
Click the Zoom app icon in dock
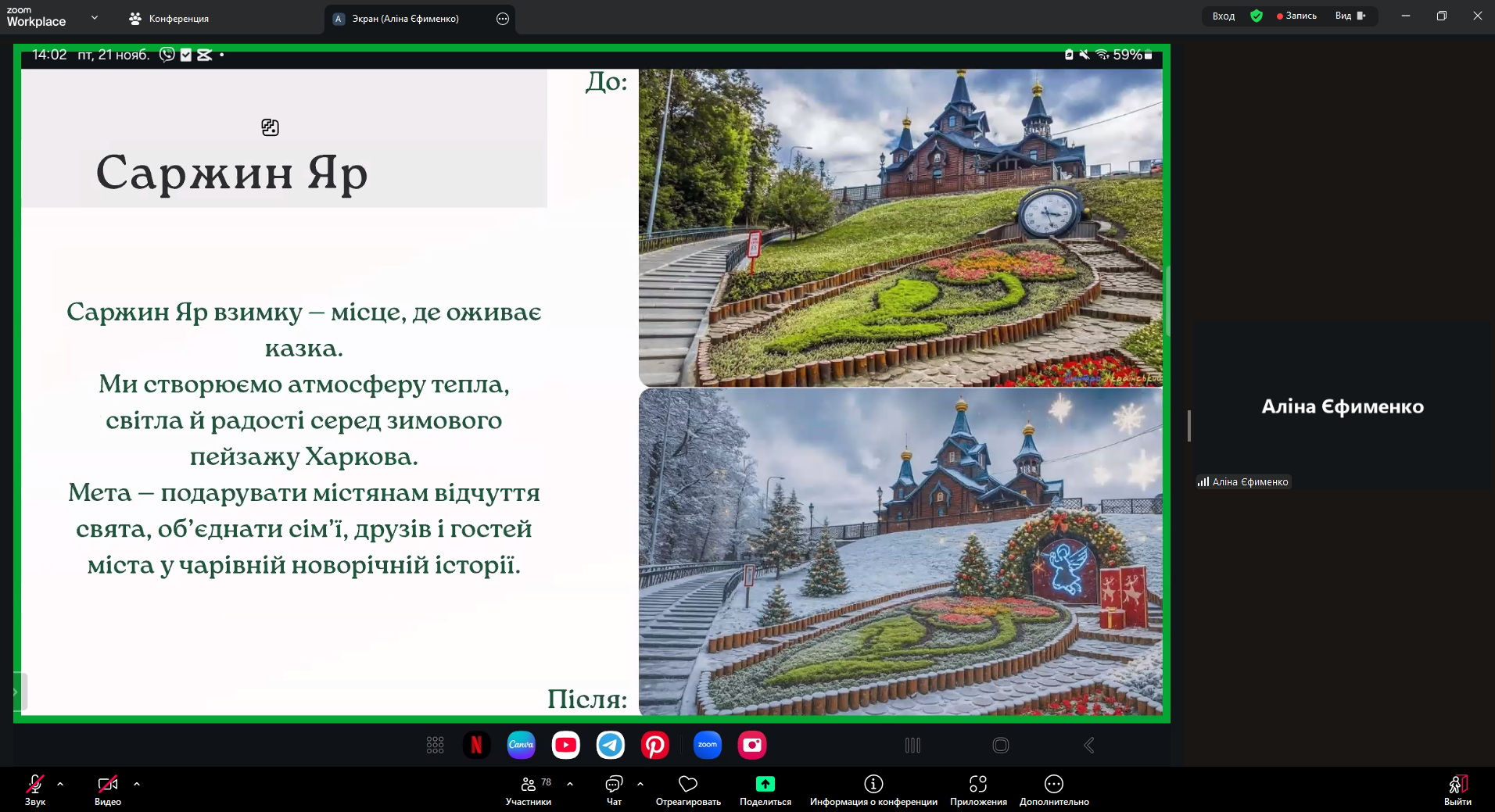point(708,745)
